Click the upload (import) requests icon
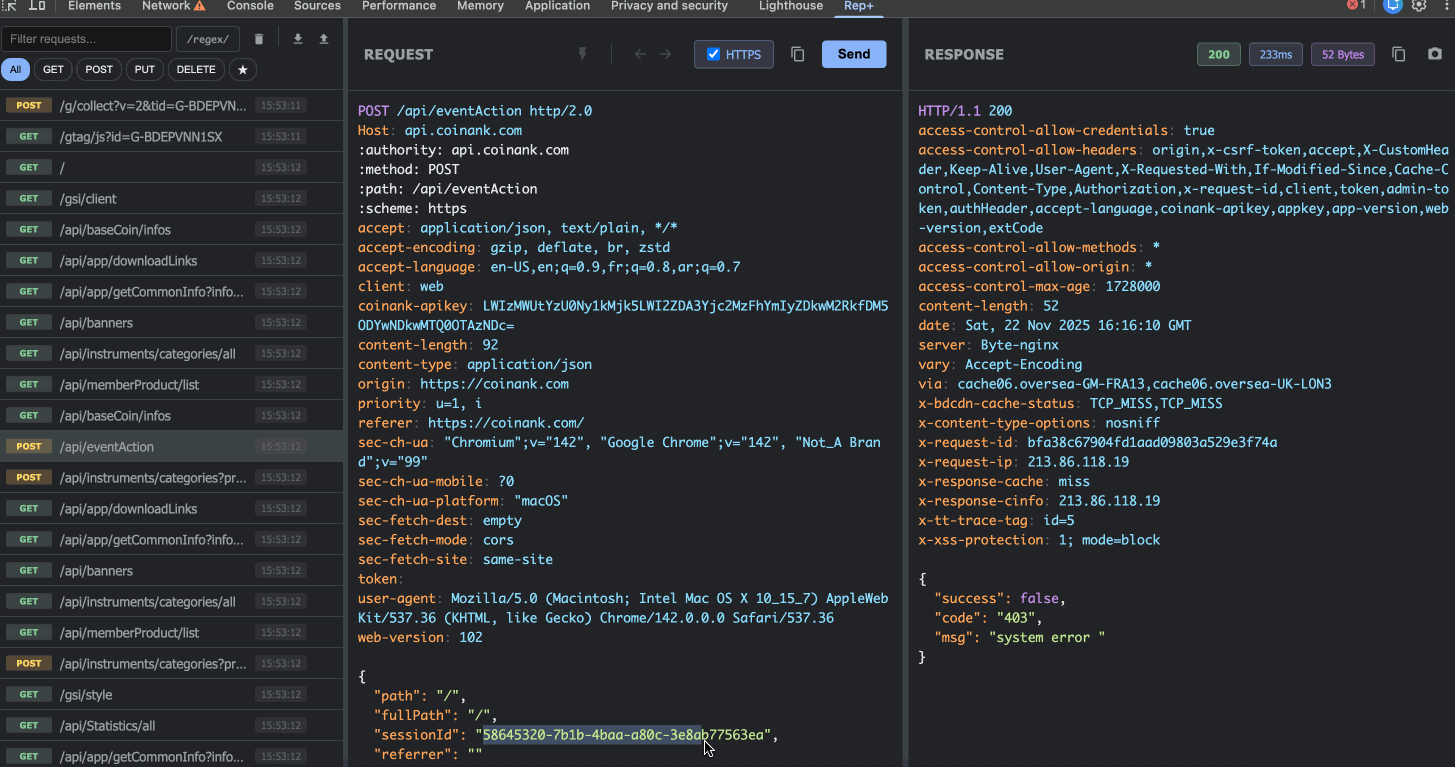Image resolution: width=1455 pixels, height=767 pixels. pyautogui.click(x=324, y=39)
